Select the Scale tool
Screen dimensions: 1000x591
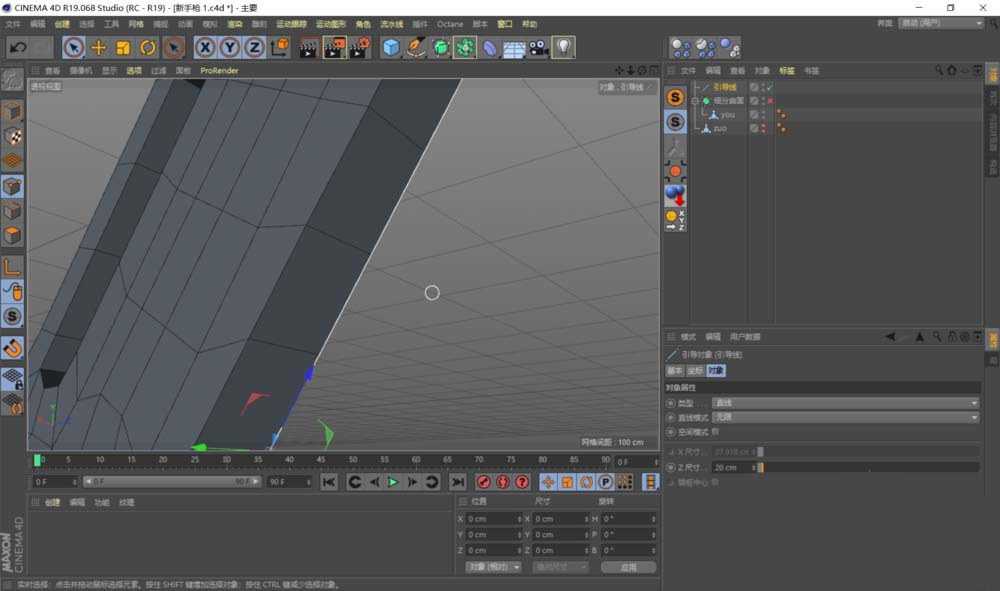(122, 47)
